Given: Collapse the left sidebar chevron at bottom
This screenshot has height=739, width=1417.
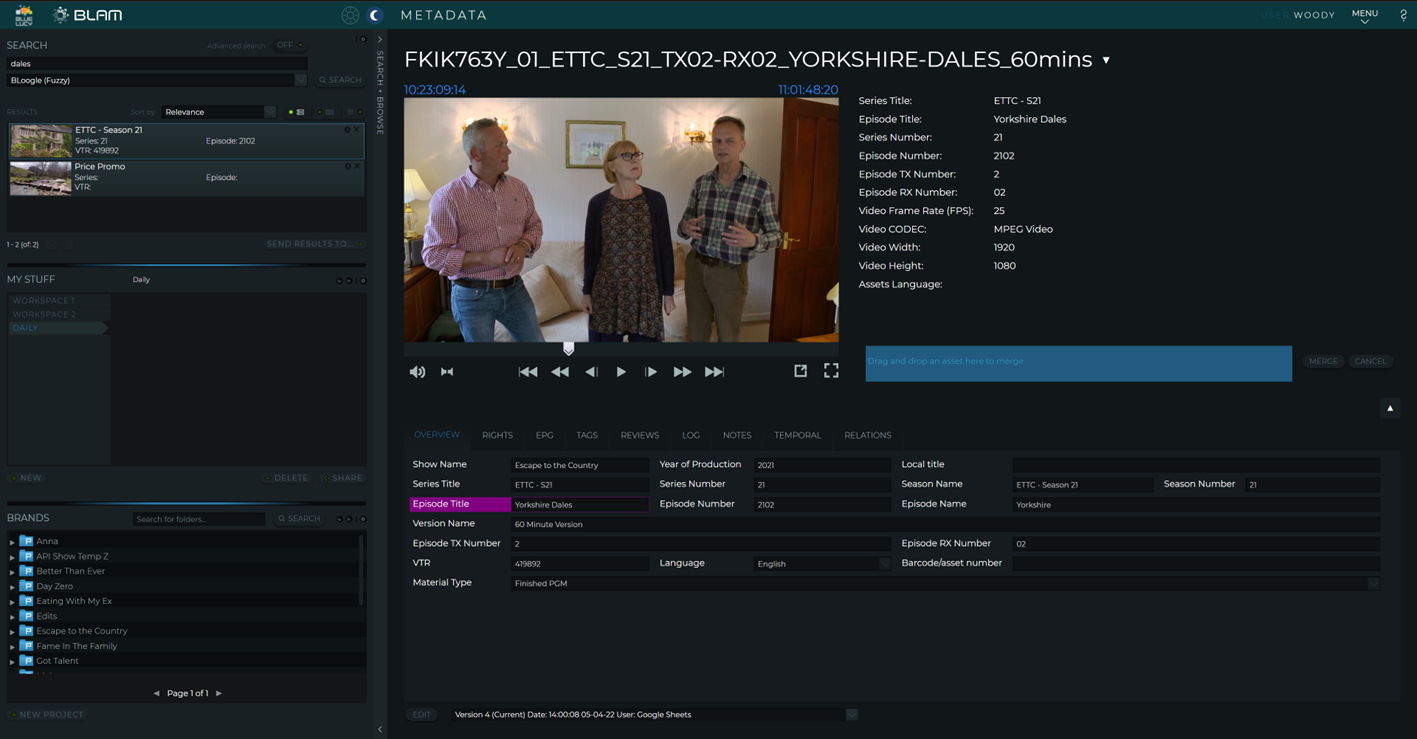Looking at the screenshot, I should (379, 729).
